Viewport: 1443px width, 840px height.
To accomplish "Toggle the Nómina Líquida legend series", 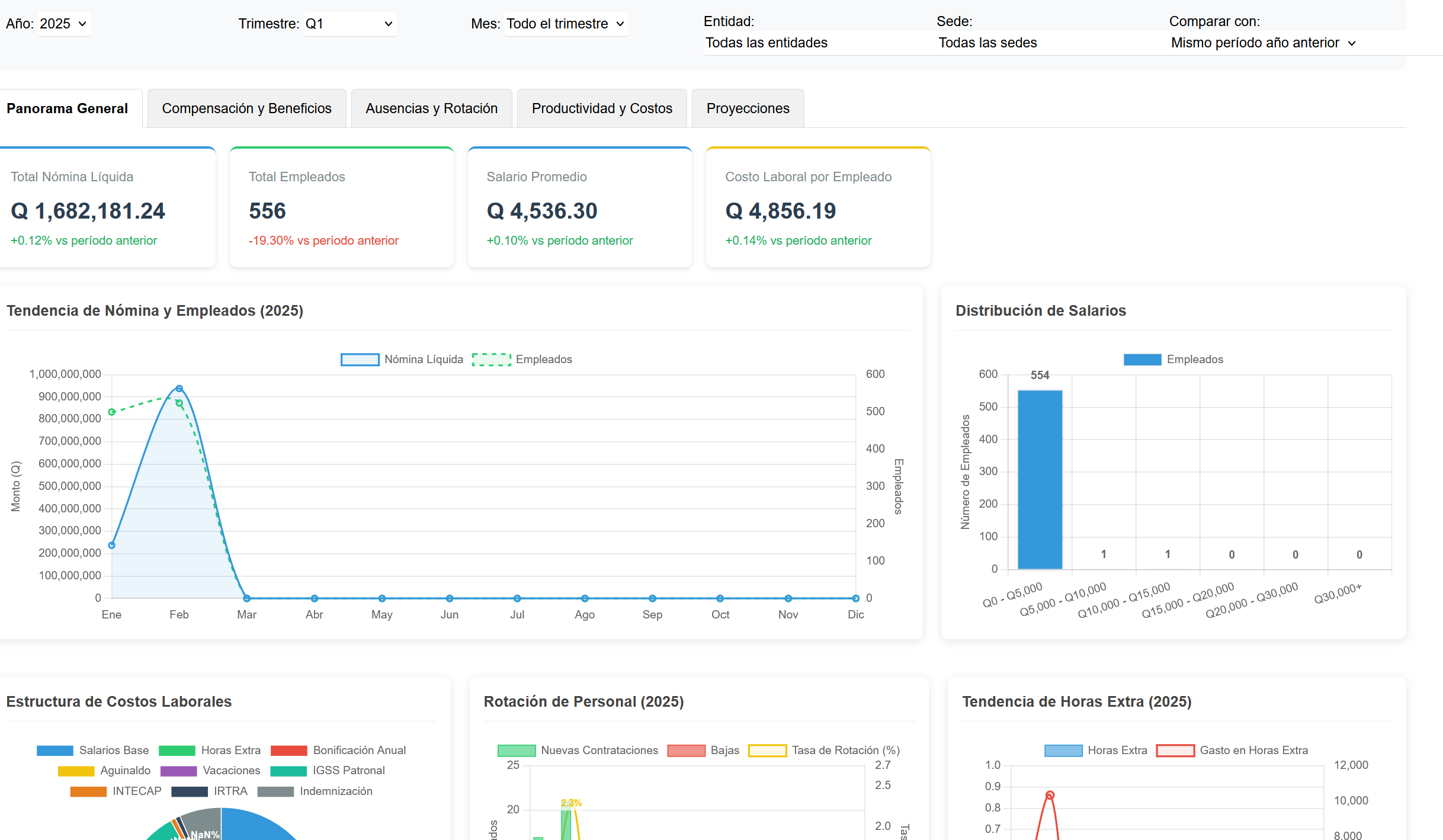I will [x=402, y=360].
